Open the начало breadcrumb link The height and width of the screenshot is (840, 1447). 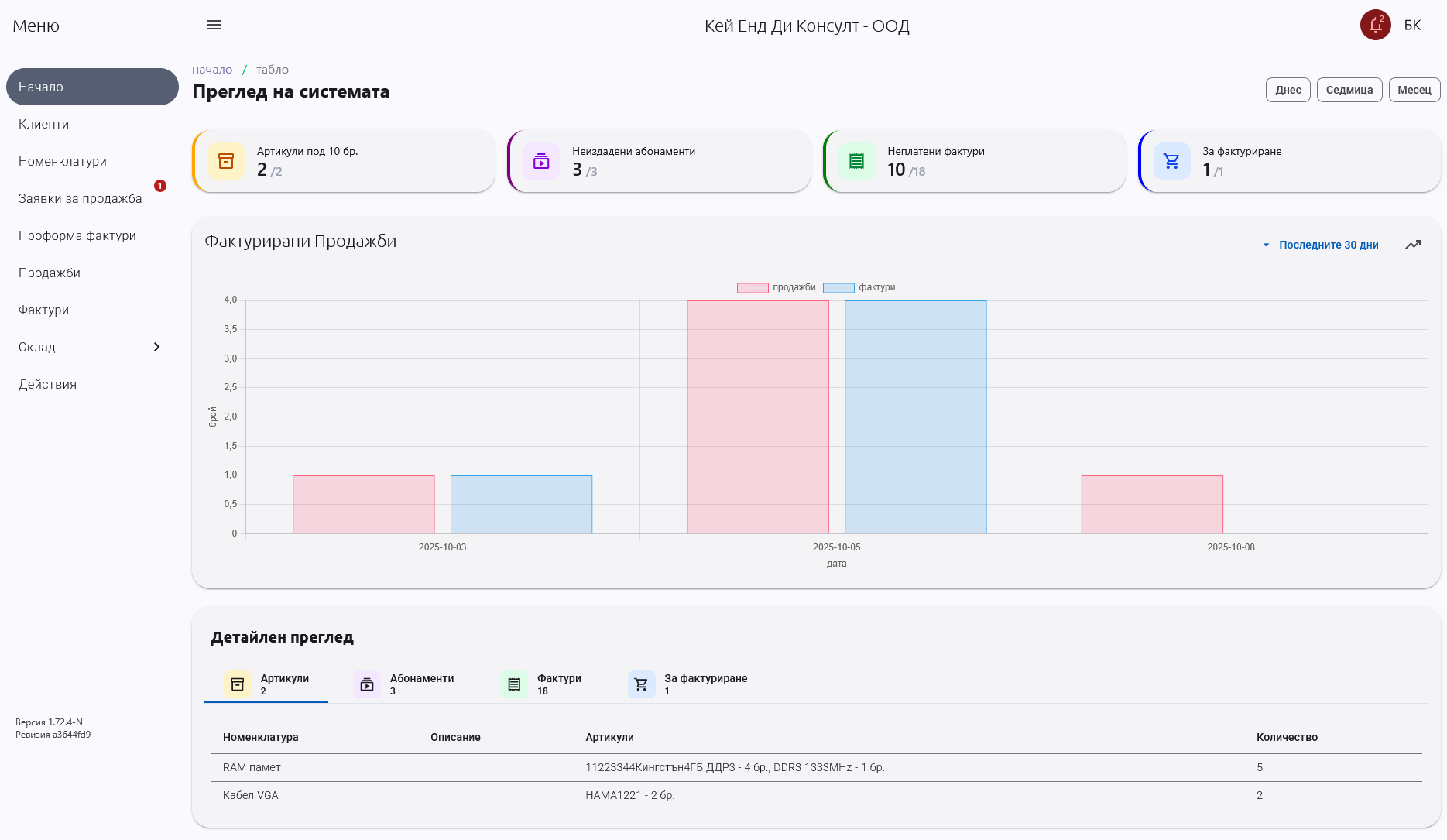click(x=213, y=69)
